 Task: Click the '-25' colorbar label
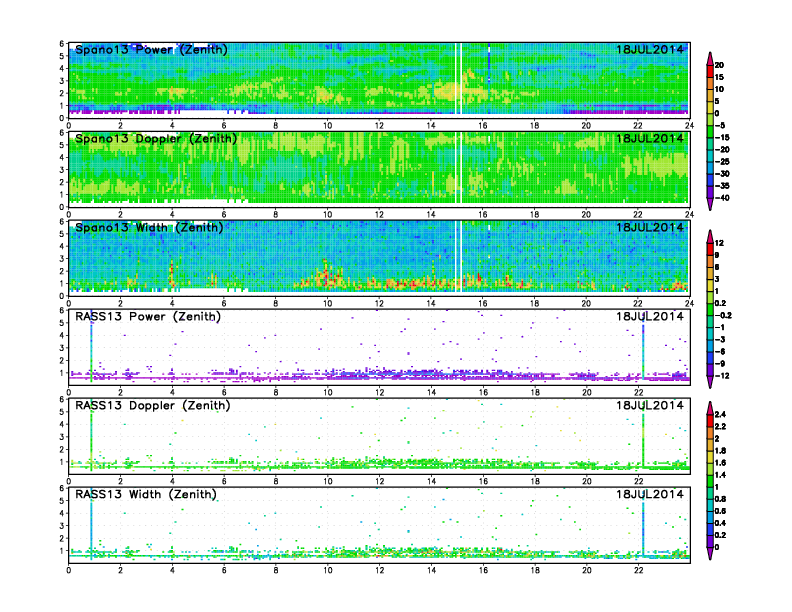click(722, 162)
